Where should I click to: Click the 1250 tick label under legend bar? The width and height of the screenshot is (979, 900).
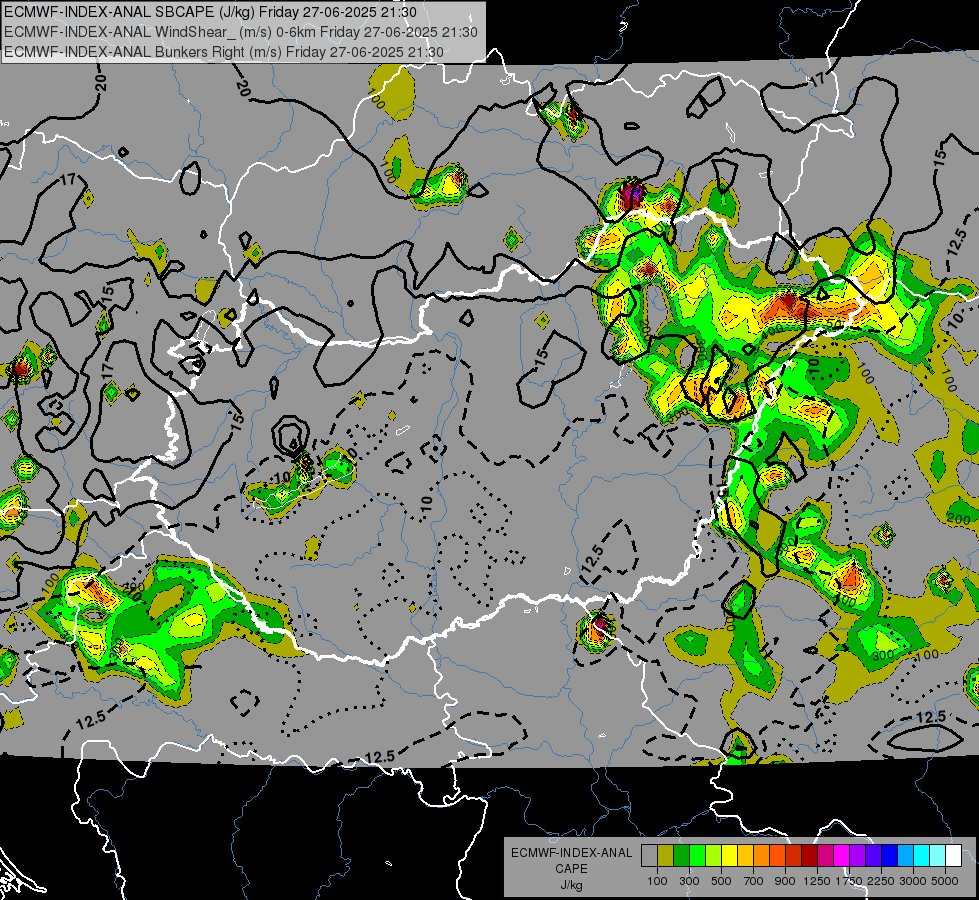[x=817, y=881]
